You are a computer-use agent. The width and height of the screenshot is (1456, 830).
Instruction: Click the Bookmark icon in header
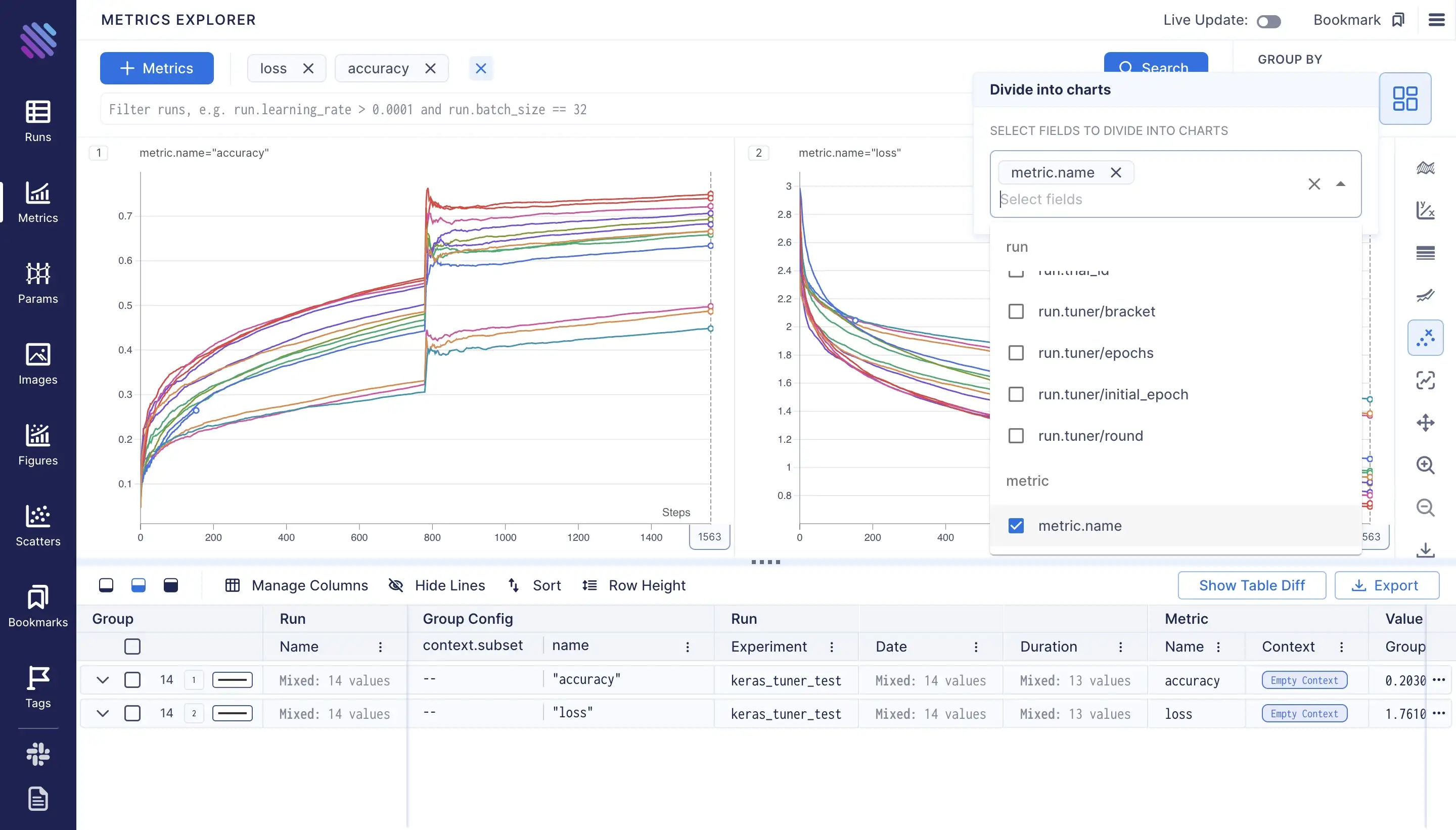(x=1397, y=20)
